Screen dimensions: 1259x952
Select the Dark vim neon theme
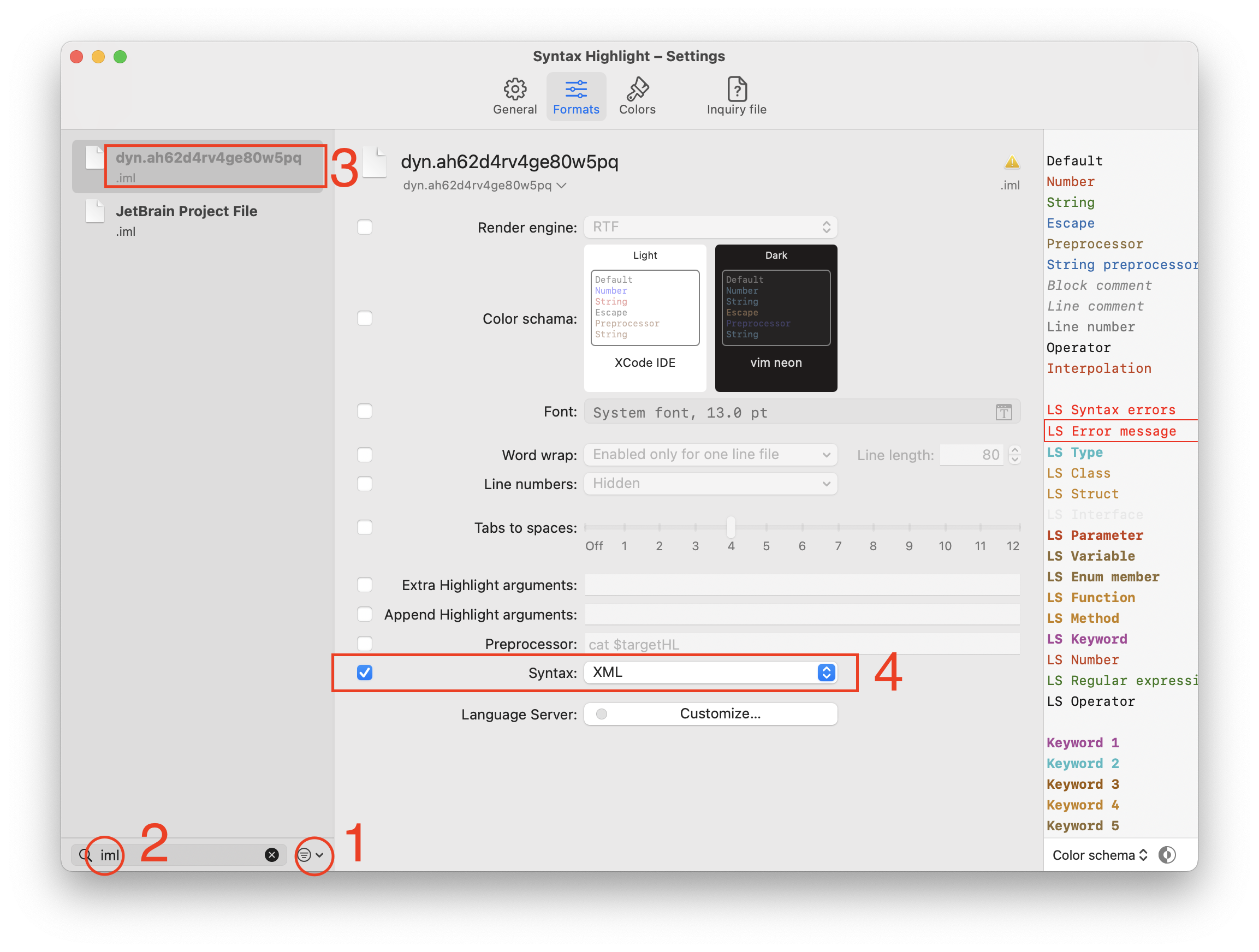(776, 318)
